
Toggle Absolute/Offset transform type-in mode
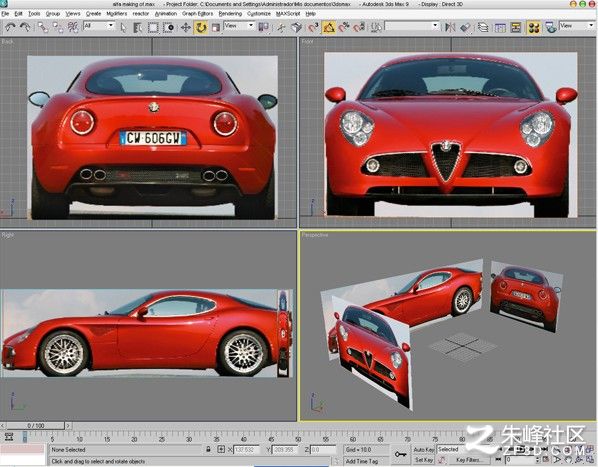pyautogui.click(x=221, y=449)
